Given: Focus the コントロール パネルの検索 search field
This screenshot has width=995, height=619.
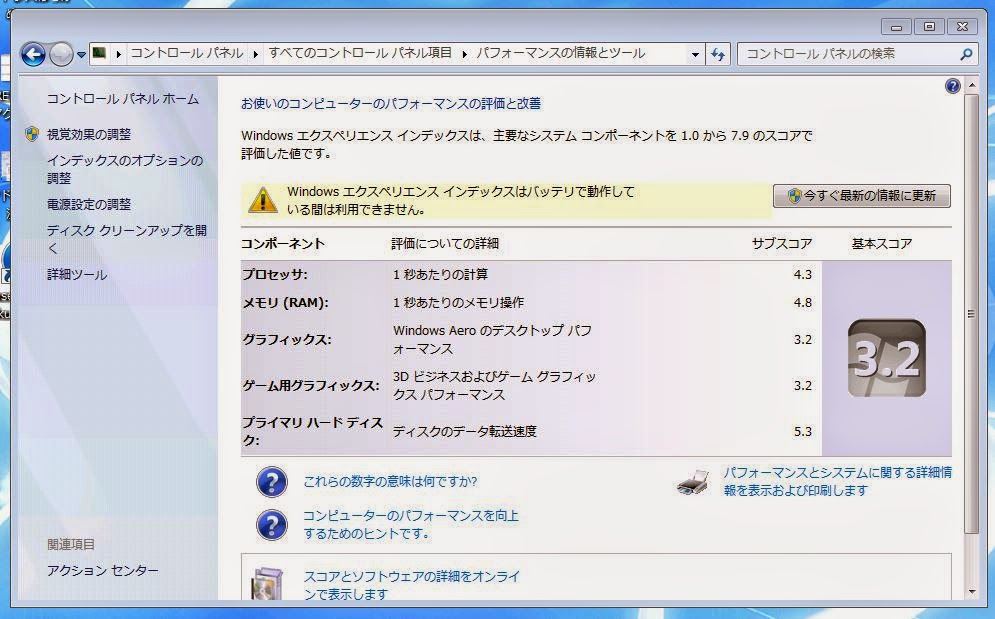Looking at the screenshot, I should (x=849, y=54).
